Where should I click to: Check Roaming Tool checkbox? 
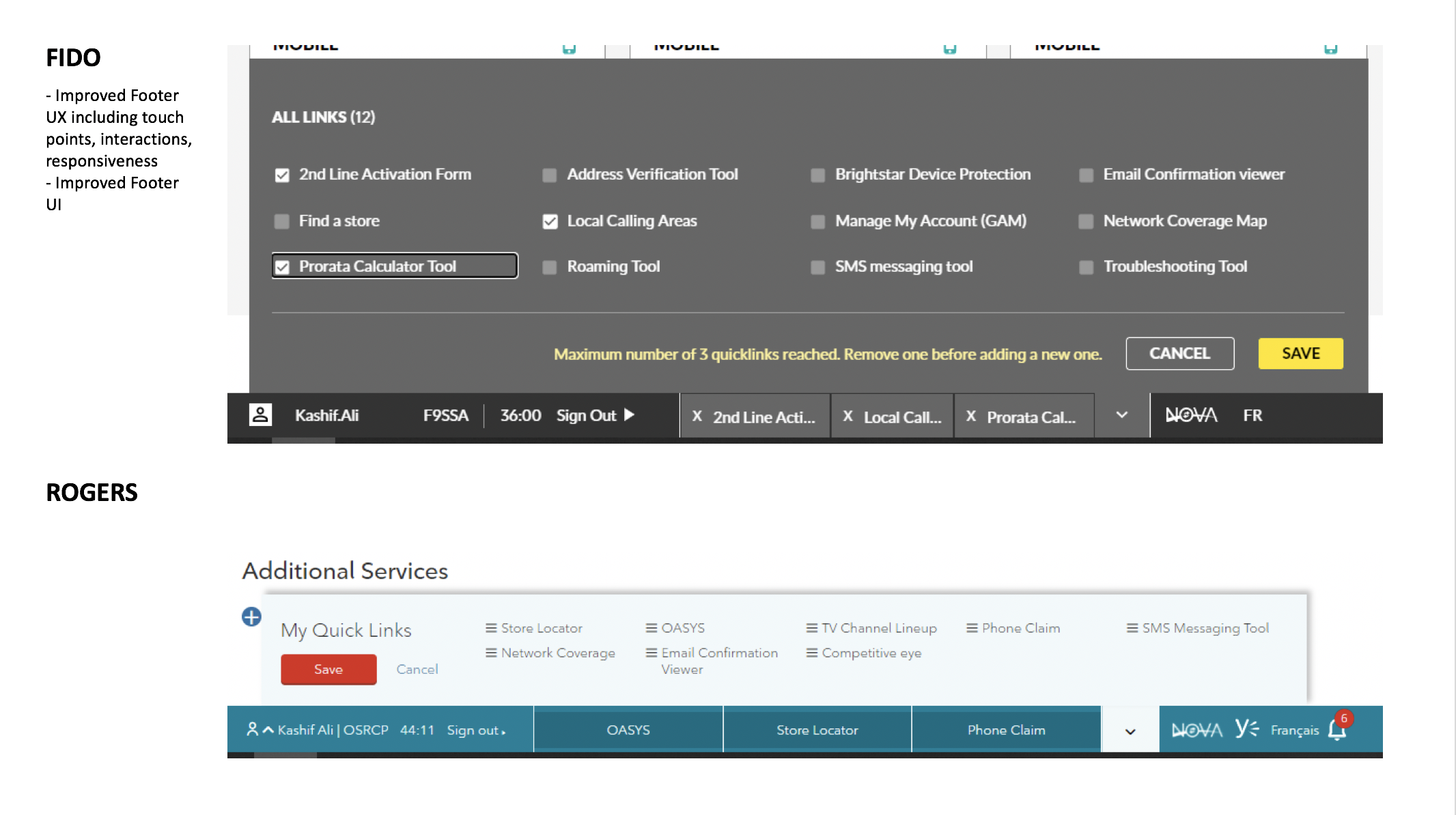coord(550,267)
